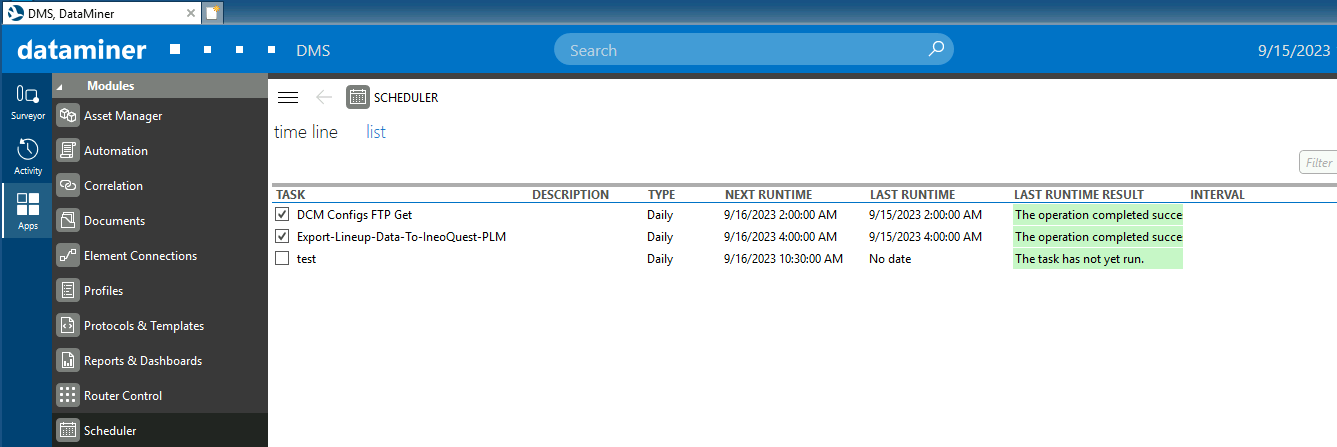Sort by DESCRIPTION column header
1337x447 pixels.
(570, 195)
